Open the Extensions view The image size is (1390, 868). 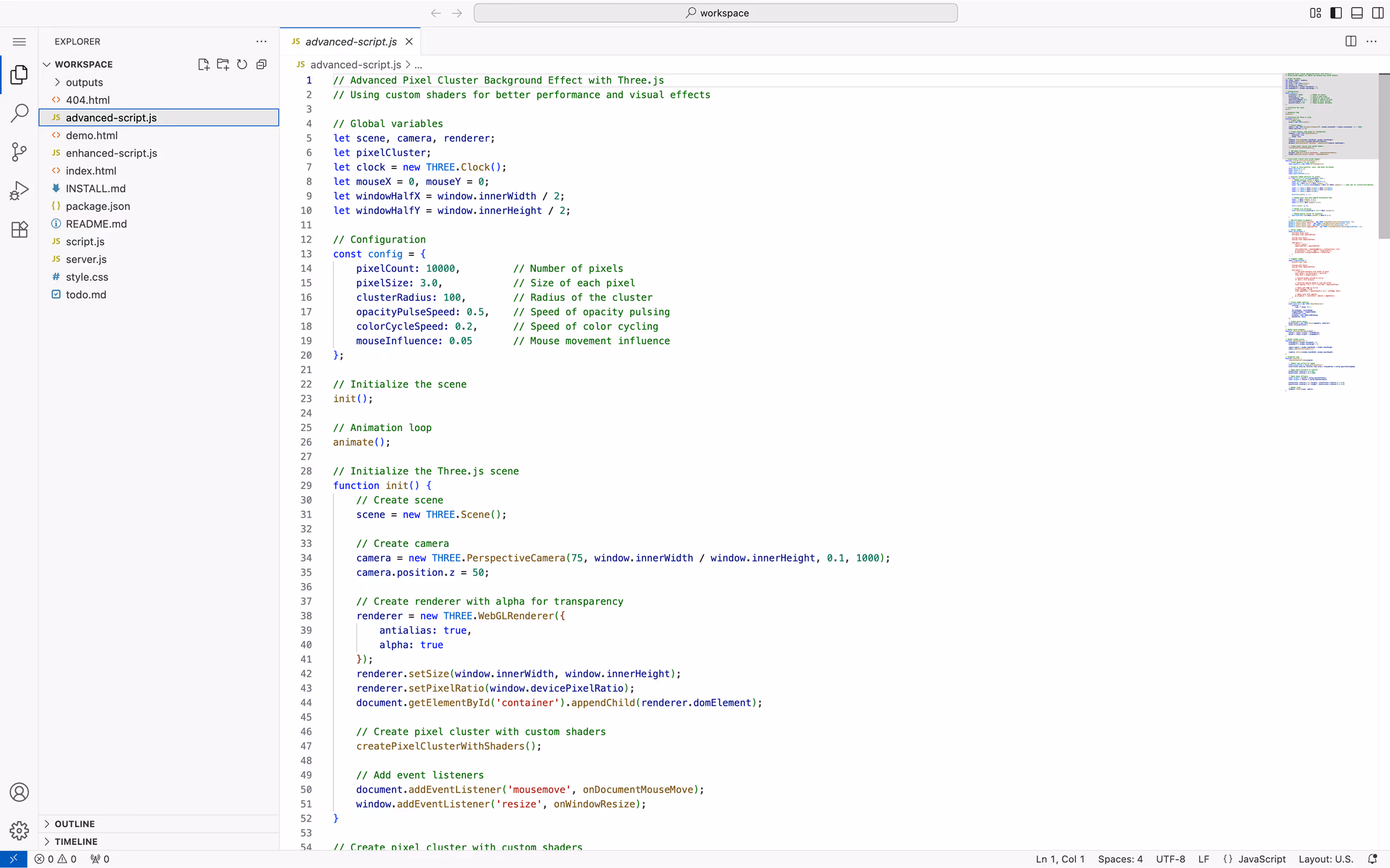pyautogui.click(x=19, y=229)
